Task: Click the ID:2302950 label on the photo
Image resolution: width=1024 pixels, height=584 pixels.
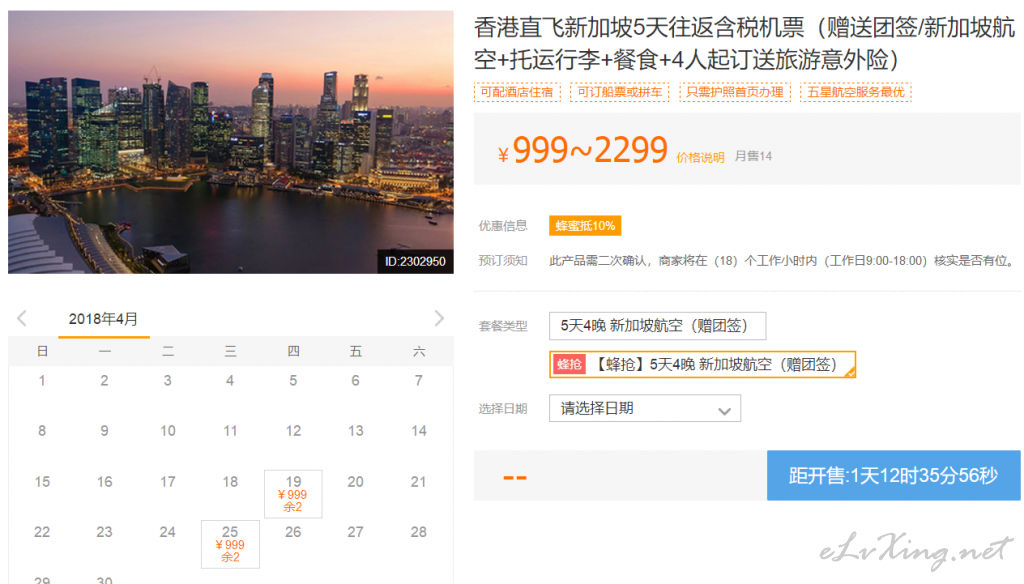Action: [415, 261]
